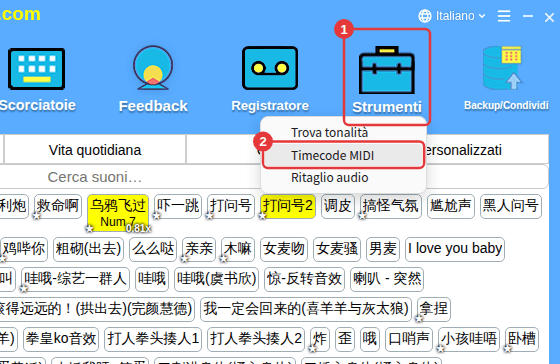
Task: Switch to the Vita quotidiana tab
Action: (x=95, y=150)
